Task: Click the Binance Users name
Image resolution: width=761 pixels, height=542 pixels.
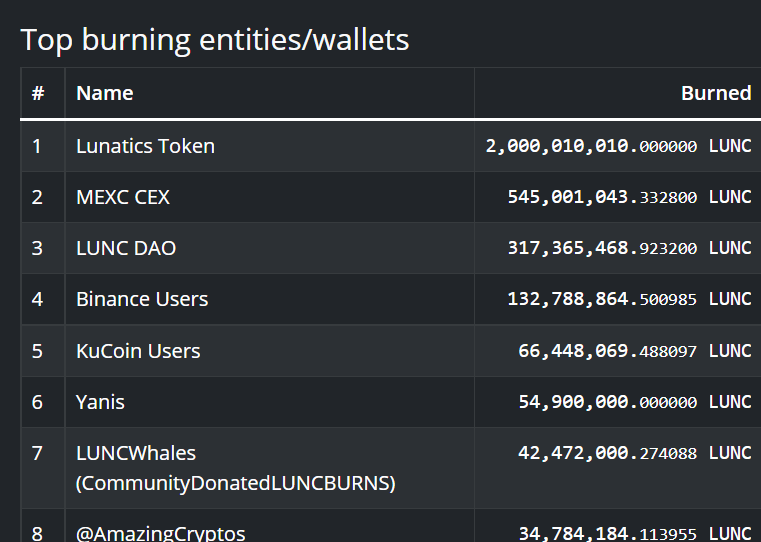Action: click(142, 299)
